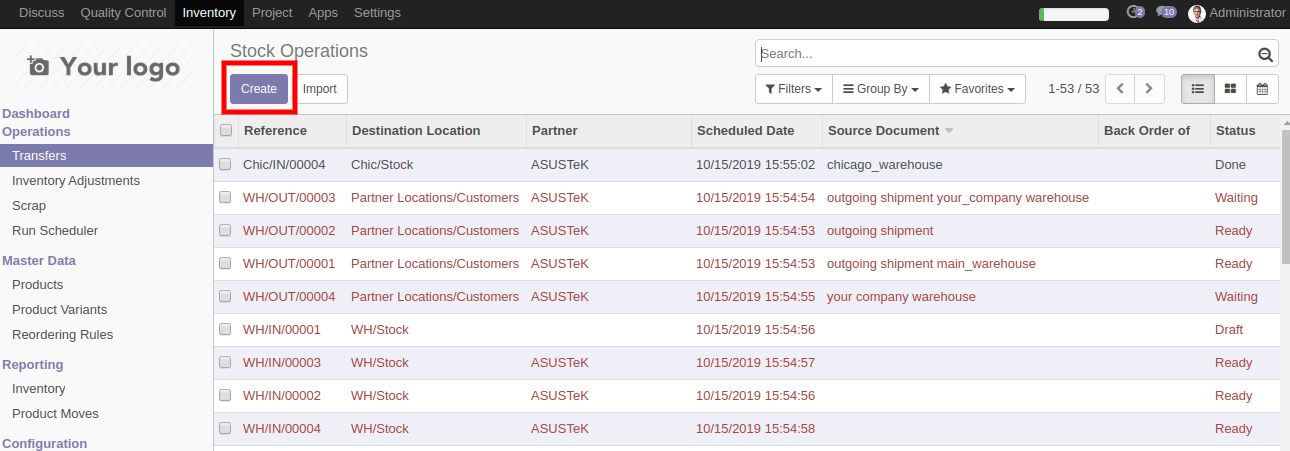Toggle the select-all header checkbox
1290x451 pixels.
click(226, 131)
